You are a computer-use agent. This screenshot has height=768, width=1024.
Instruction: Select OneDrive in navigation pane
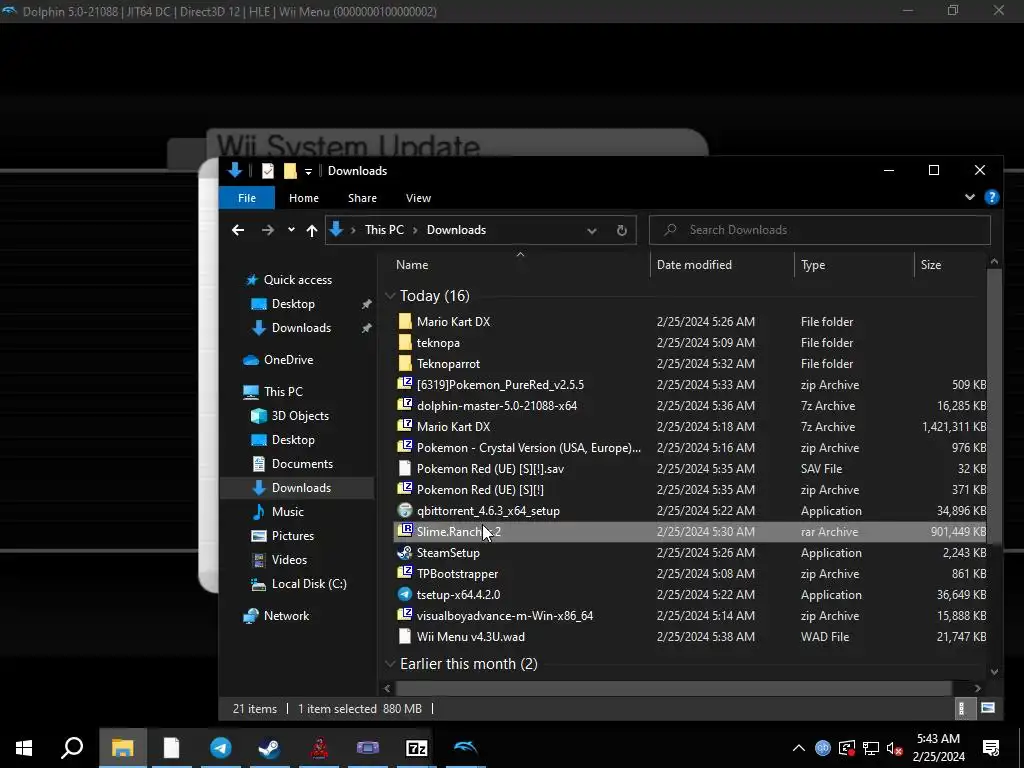click(288, 360)
